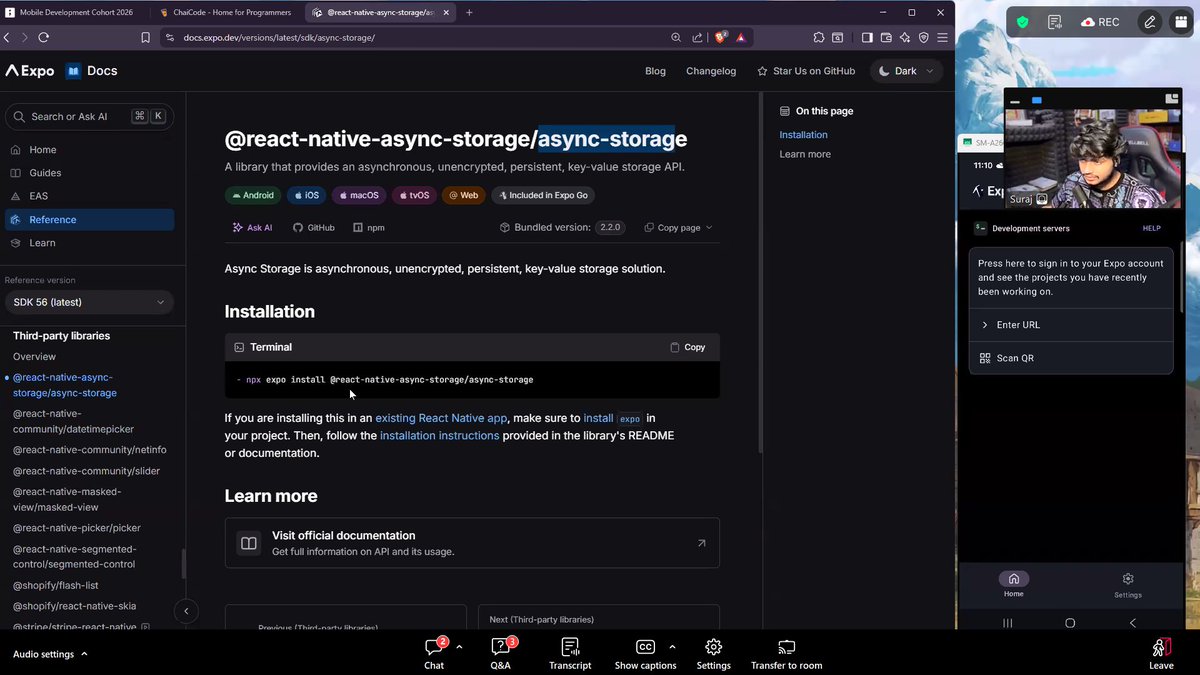Click the share icon in the address bar
Screen dimensions: 1200x675
[697, 37]
